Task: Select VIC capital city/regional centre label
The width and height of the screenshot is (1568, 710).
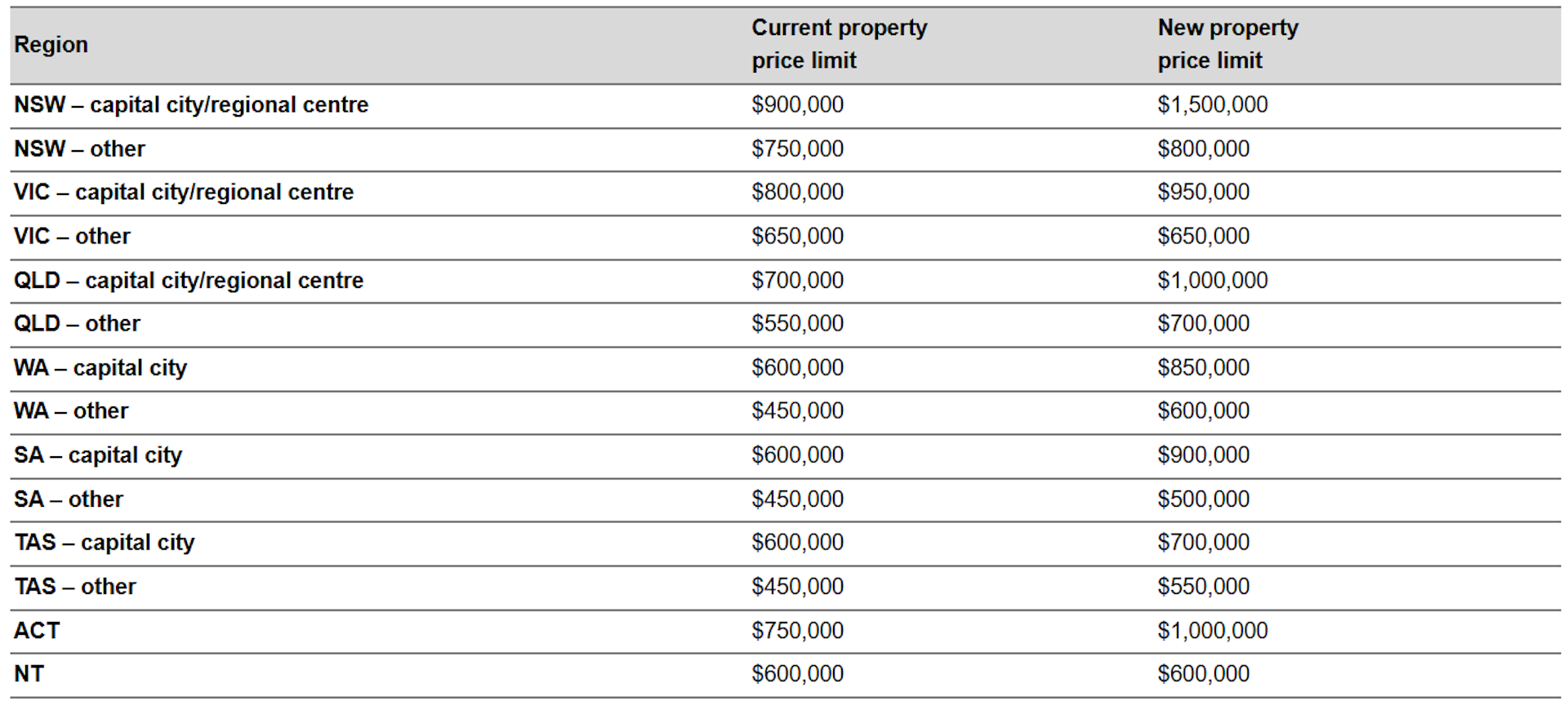Action: [x=184, y=192]
